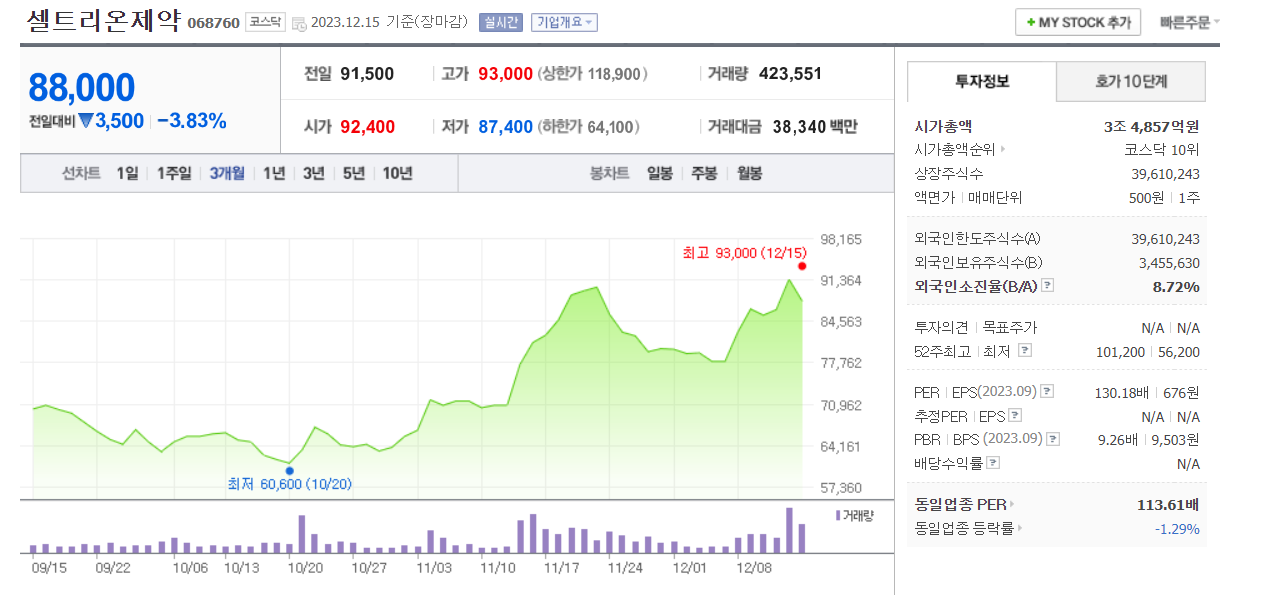Screen dimensions: 1277x595
Task: Click the blue down-triangle beside 3,500
Action: click(86, 121)
